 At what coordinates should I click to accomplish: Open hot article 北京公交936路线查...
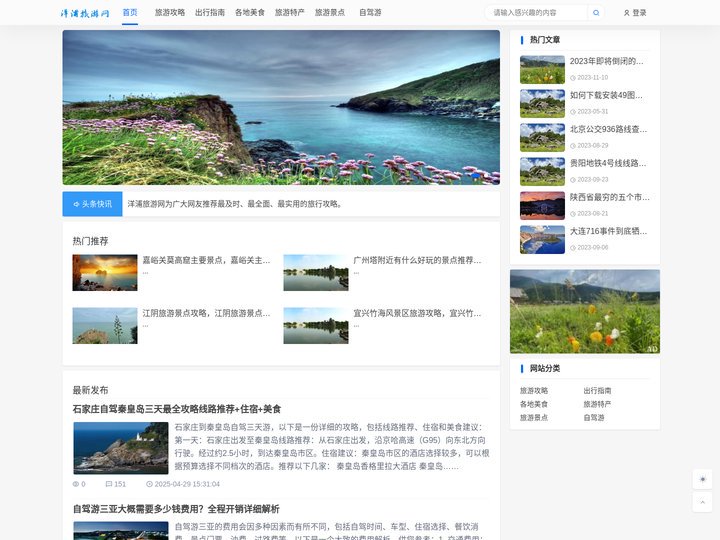pyautogui.click(x=608, y=129)
